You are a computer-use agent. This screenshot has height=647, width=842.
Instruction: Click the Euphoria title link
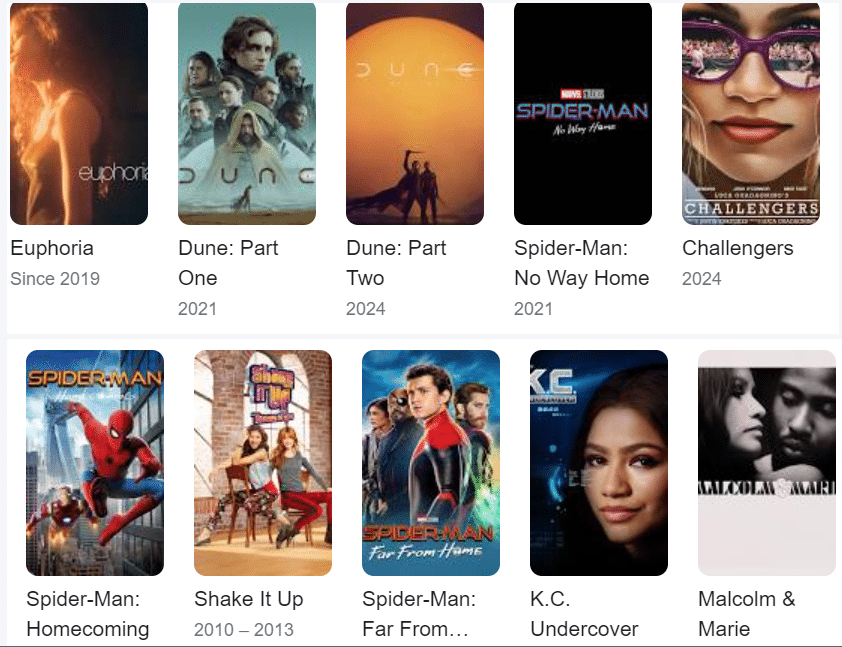coord(52,248)
